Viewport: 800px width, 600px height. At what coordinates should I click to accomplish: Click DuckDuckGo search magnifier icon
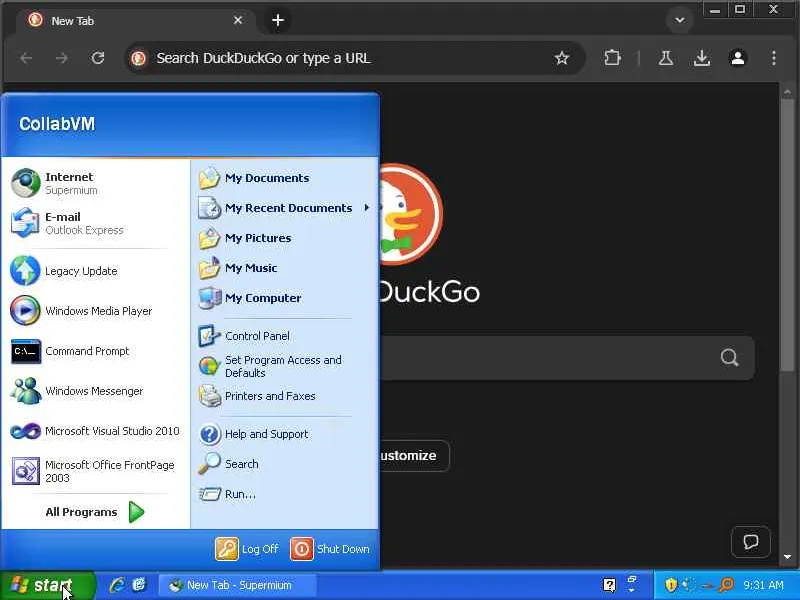pyautogui.click(x=730, y=358)
